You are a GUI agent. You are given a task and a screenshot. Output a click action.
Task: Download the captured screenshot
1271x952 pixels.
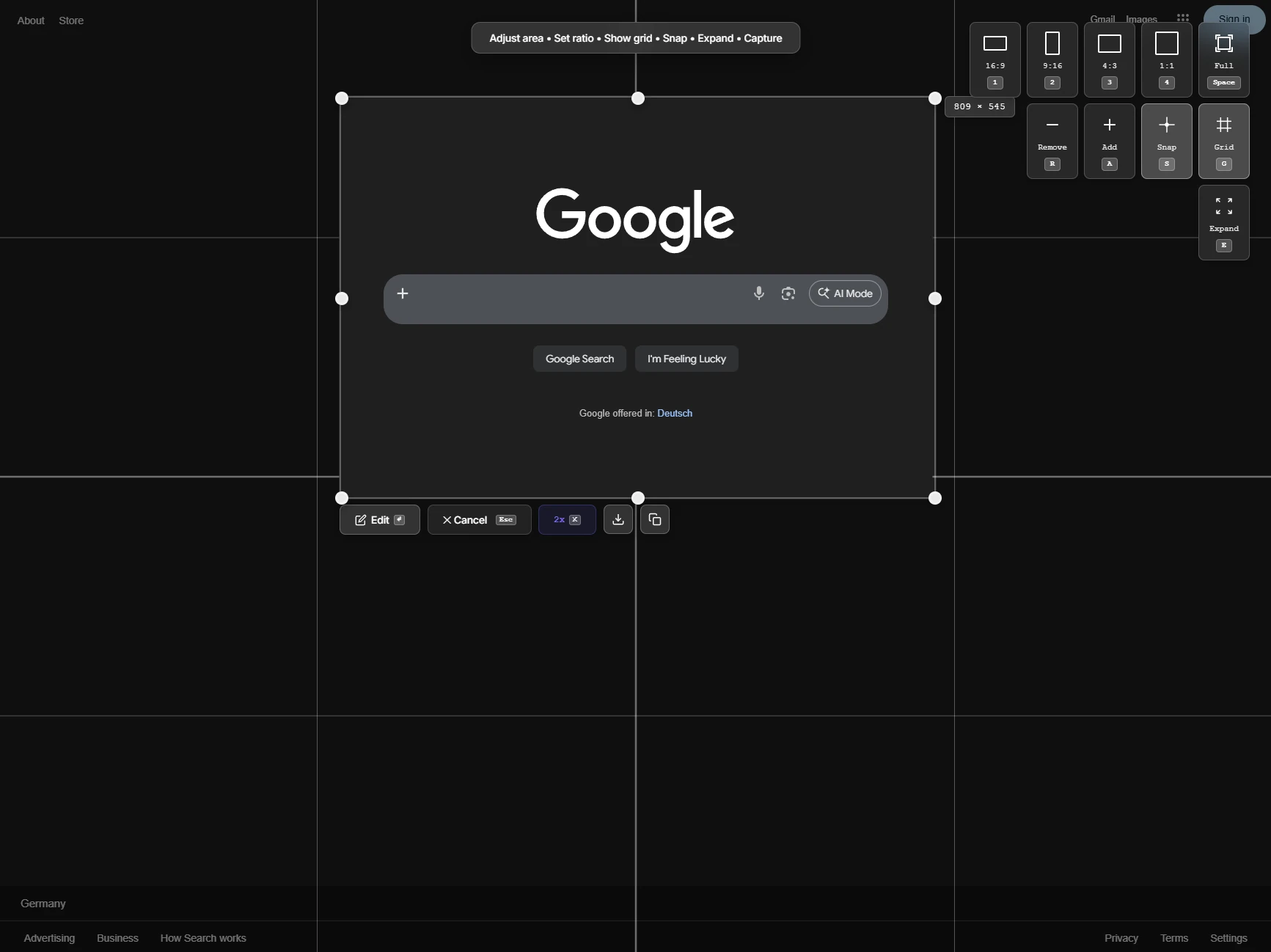coord(618,519)
